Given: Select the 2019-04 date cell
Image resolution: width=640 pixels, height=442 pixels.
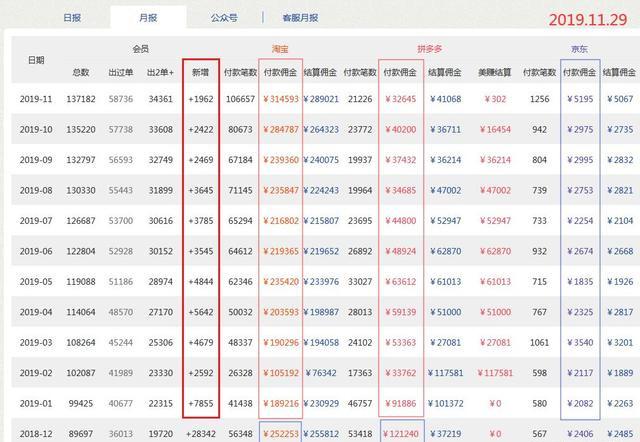Looking at the screenshot, I should (36, 312).
